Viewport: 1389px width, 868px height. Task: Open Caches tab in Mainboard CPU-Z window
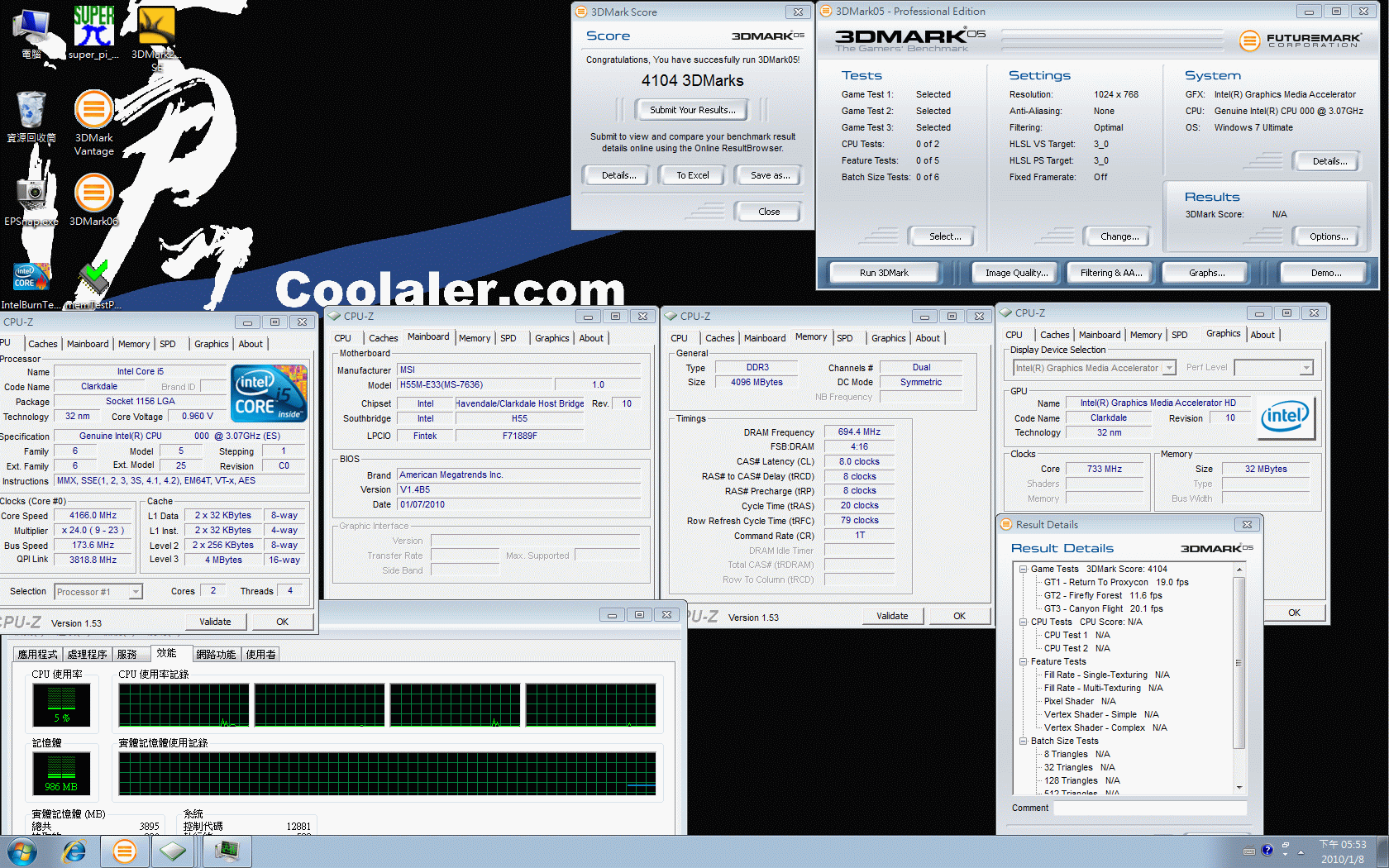383,338
